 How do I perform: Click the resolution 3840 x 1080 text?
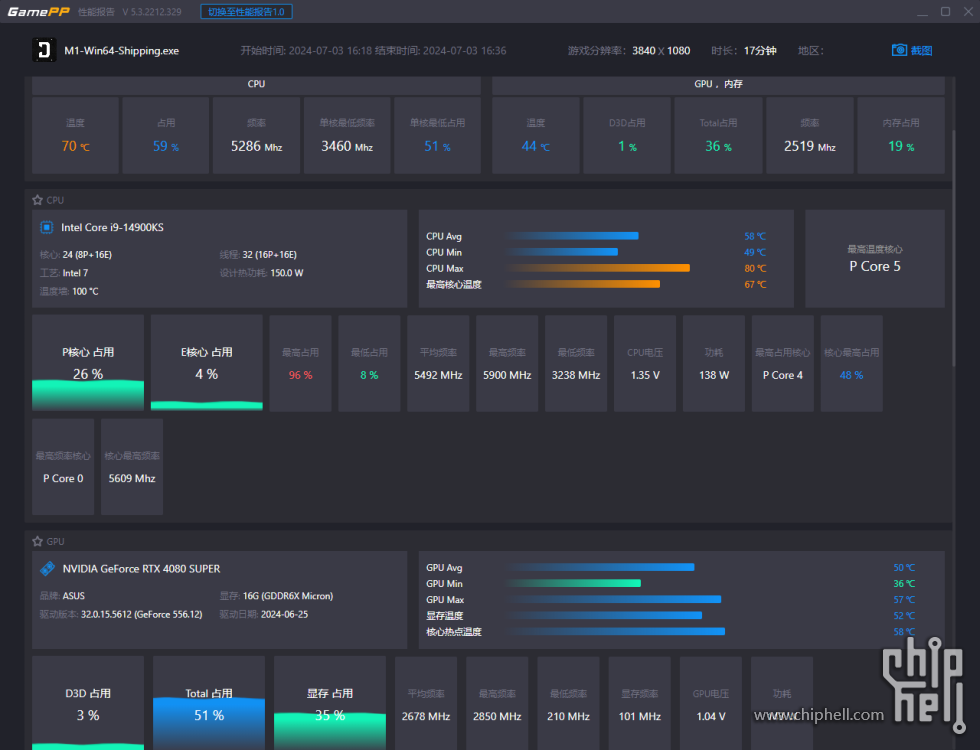(x=661, y=51)
